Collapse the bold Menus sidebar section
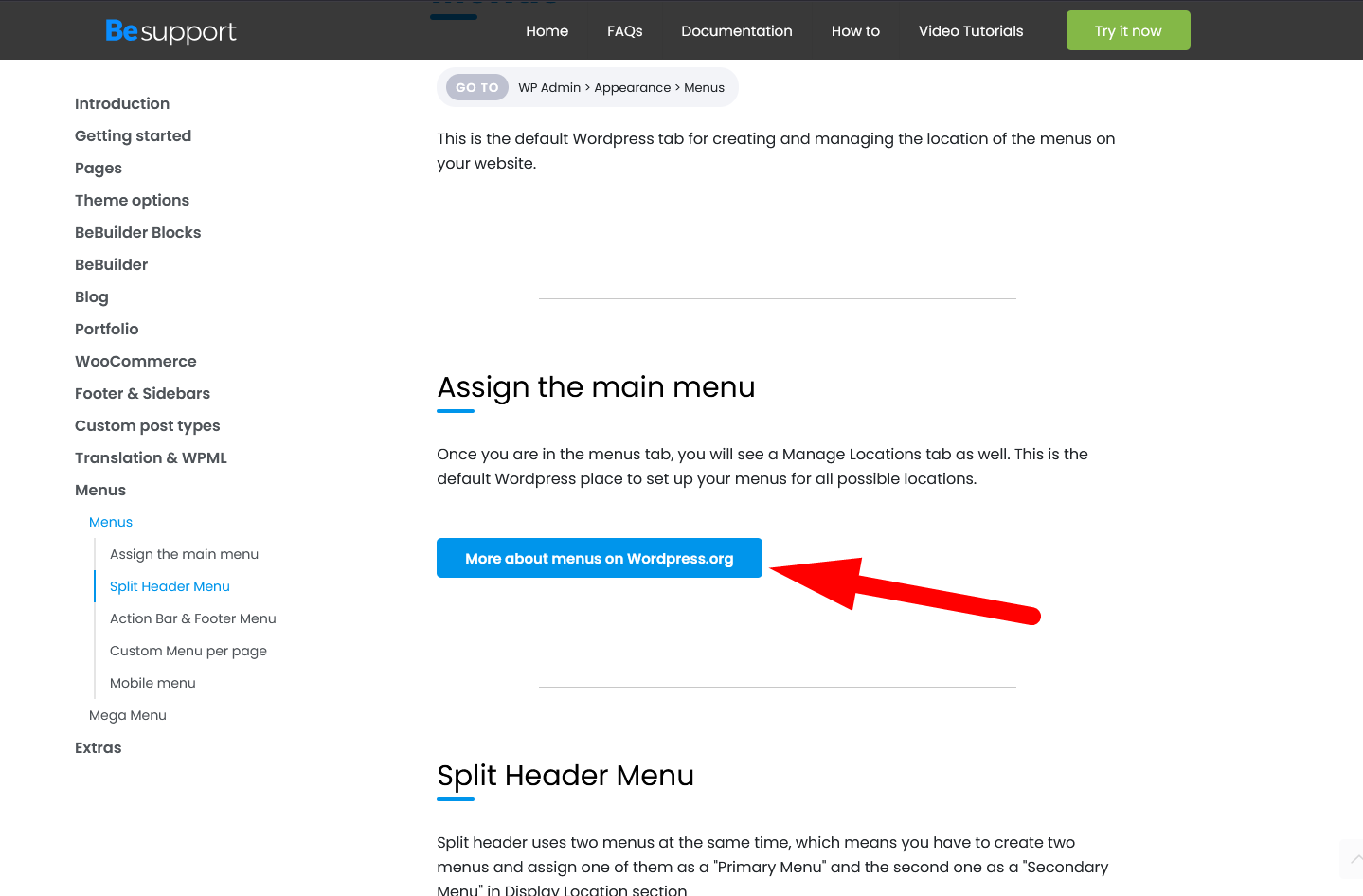The height and width of the screenshot is (896, 1363). tap(100, 490)
